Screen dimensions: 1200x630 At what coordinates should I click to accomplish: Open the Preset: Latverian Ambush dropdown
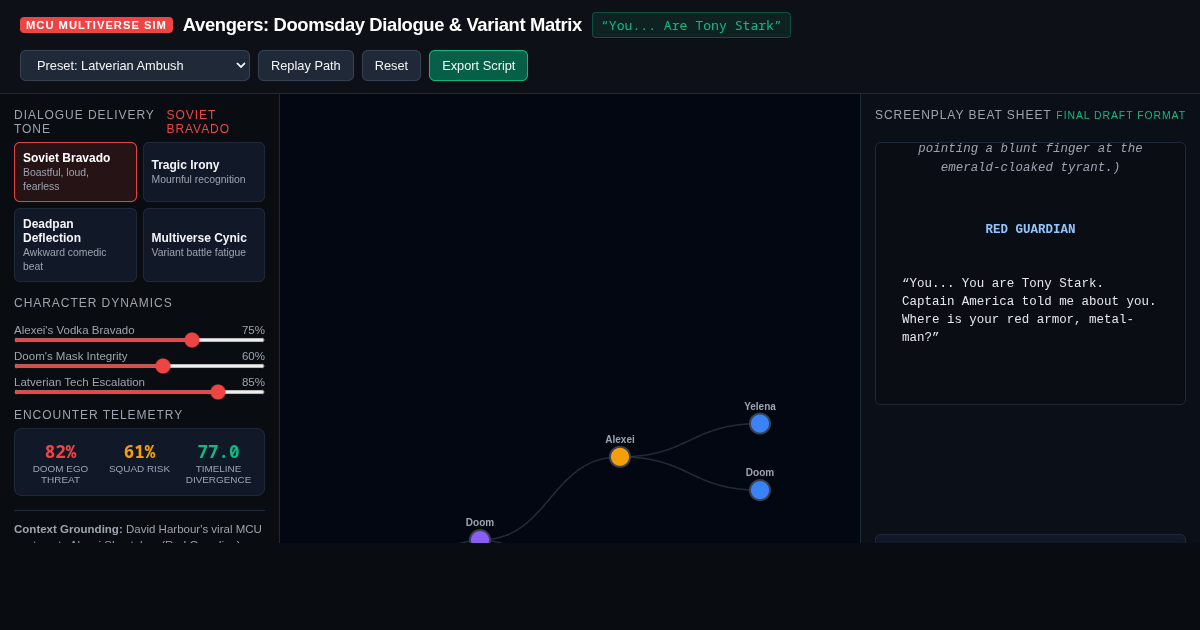pyautogui.click(x=135, y=65)
